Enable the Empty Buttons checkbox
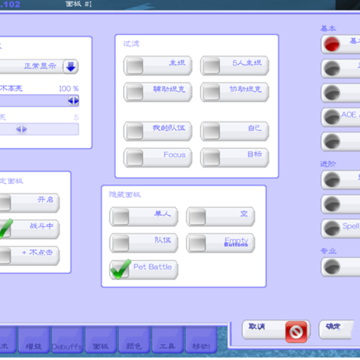 tap(197, 243)
